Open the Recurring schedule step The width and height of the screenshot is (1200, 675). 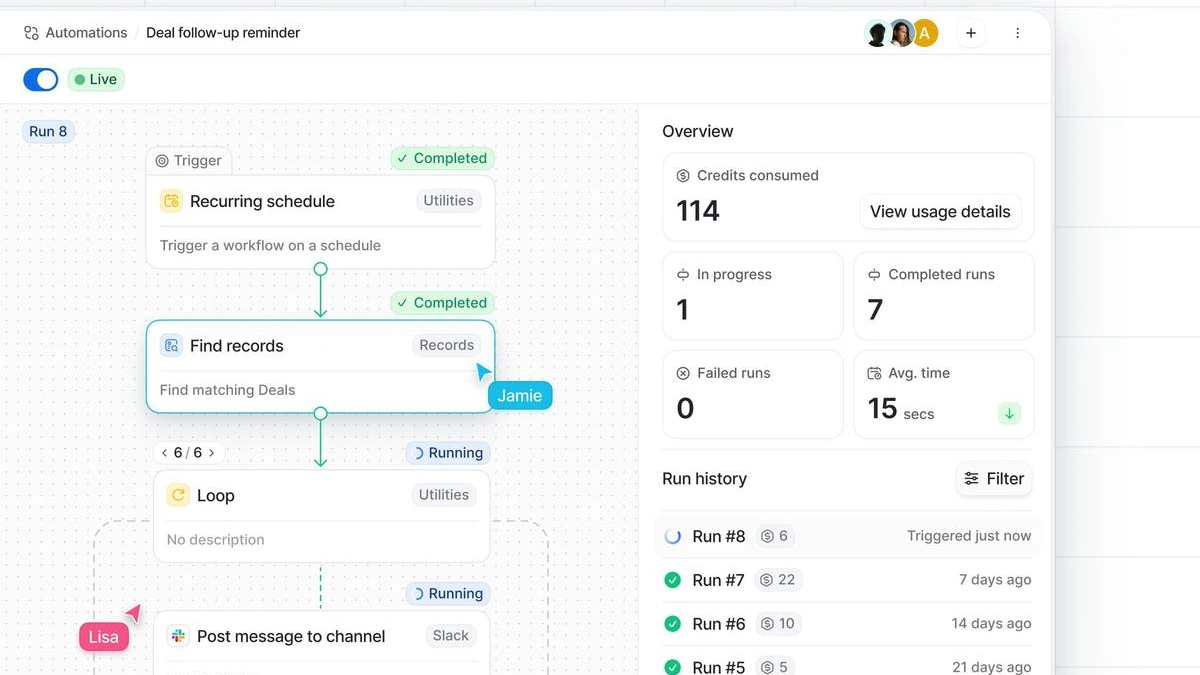(320, 222)
